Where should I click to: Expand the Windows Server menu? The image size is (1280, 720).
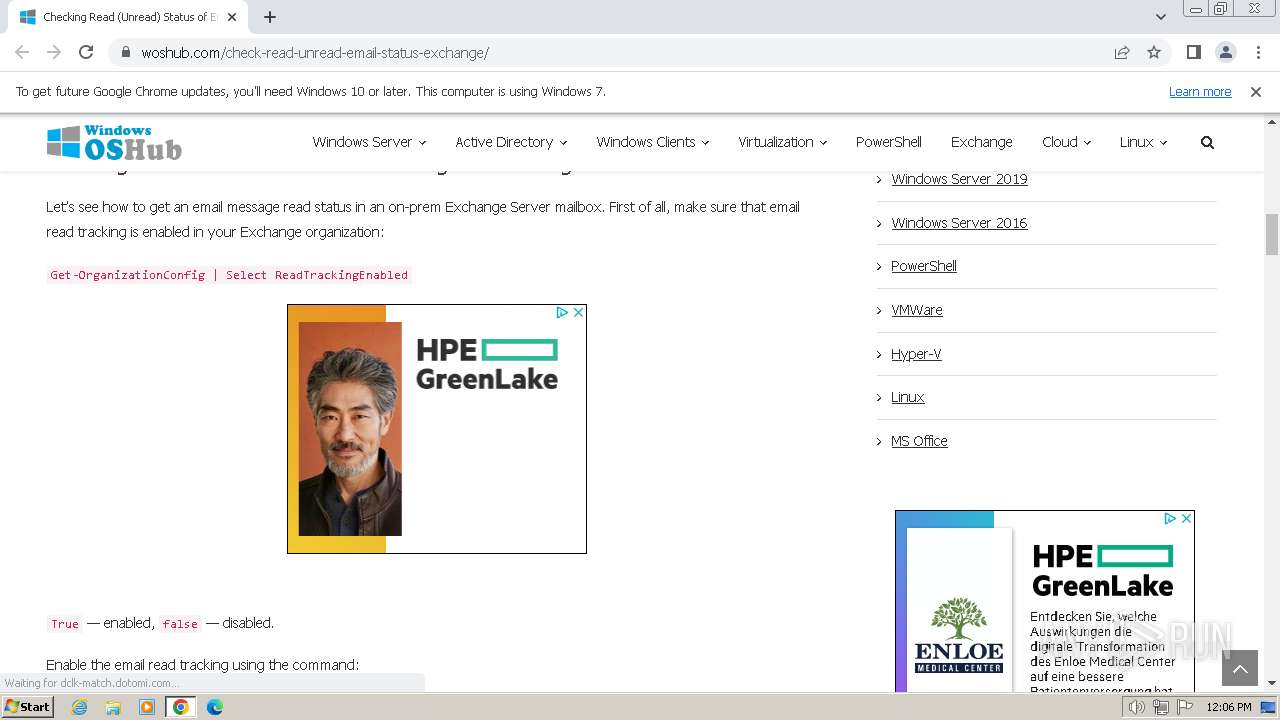tap(369, 142)
